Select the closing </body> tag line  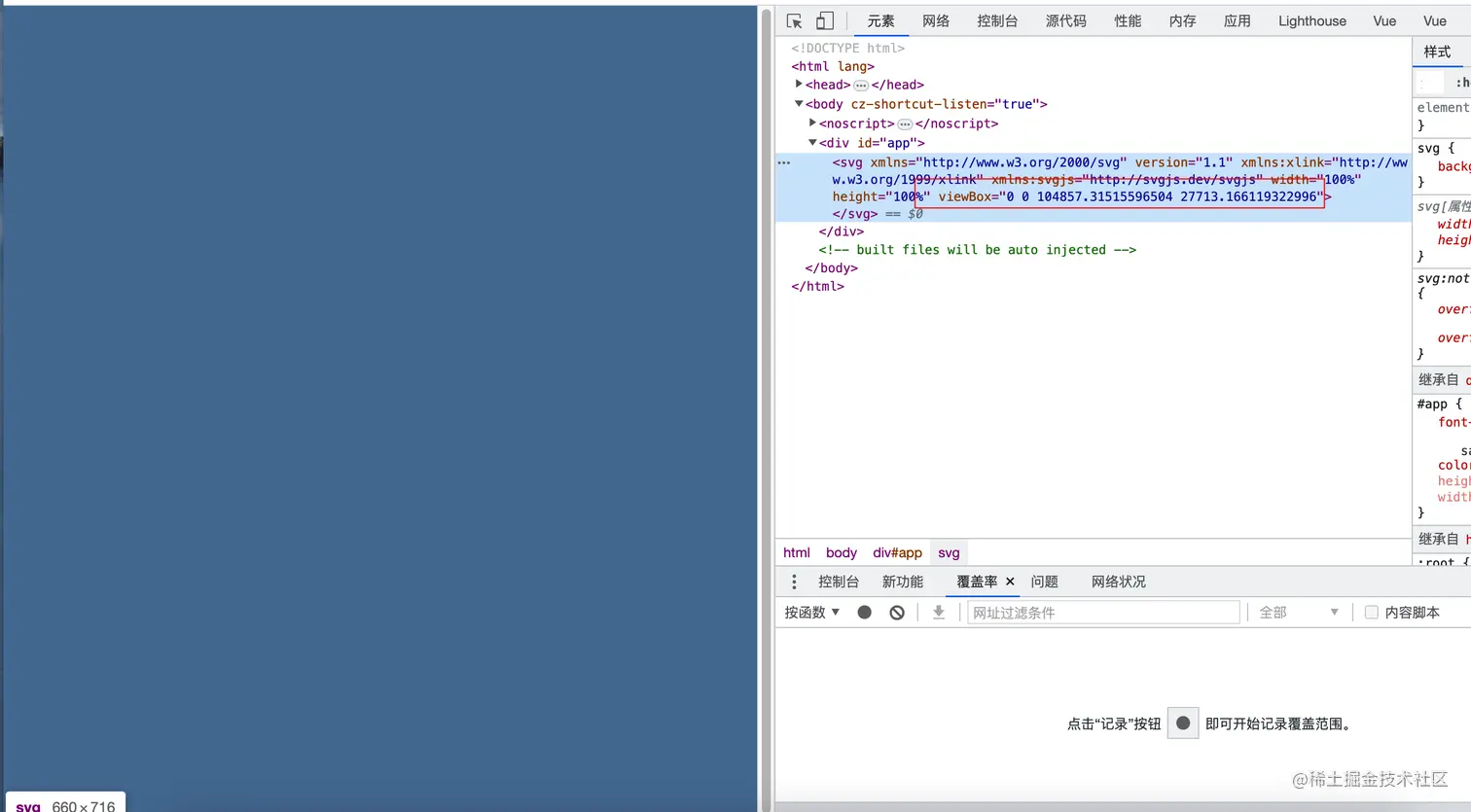(x=832, y=268)
